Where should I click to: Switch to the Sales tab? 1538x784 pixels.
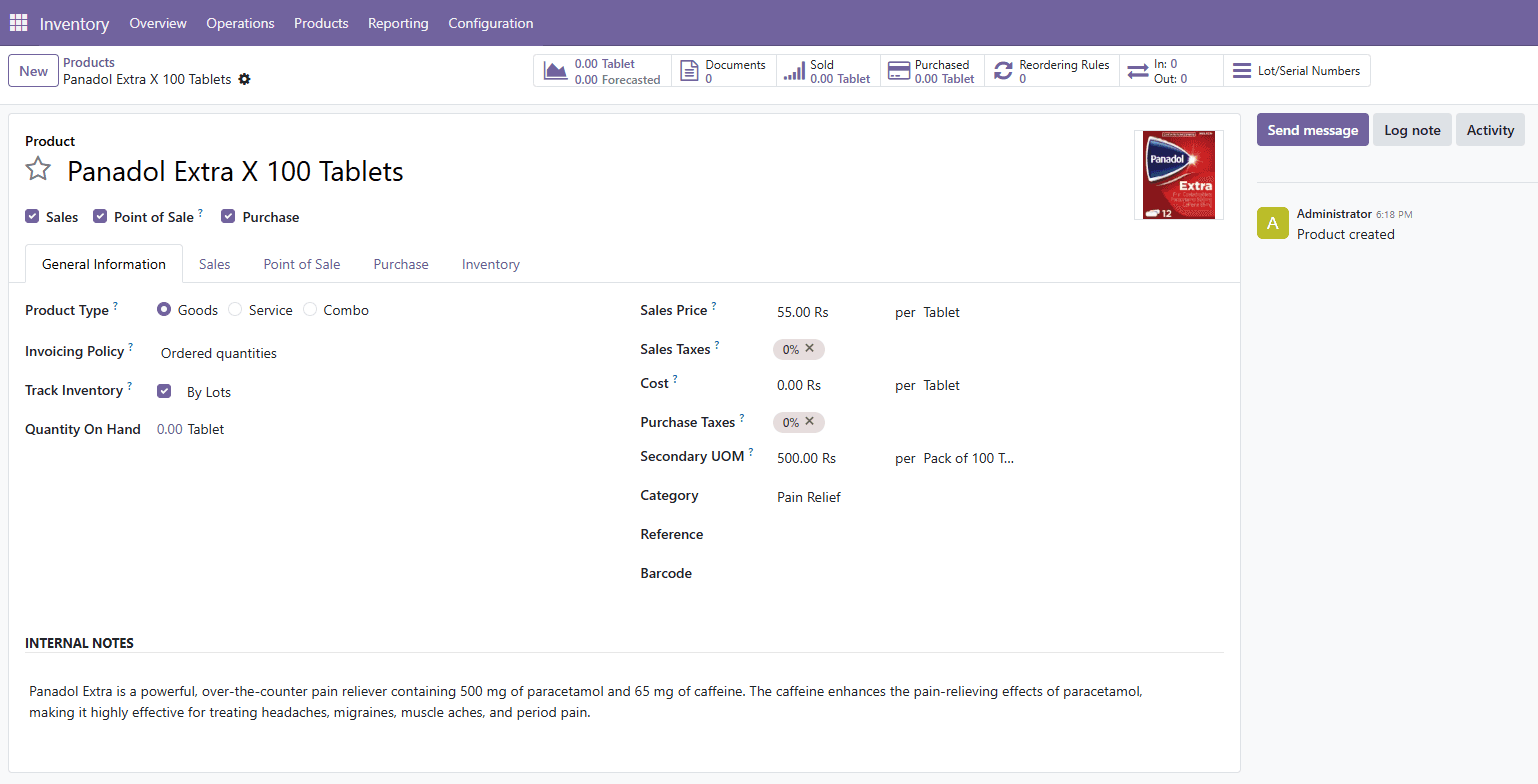(214, 264)
